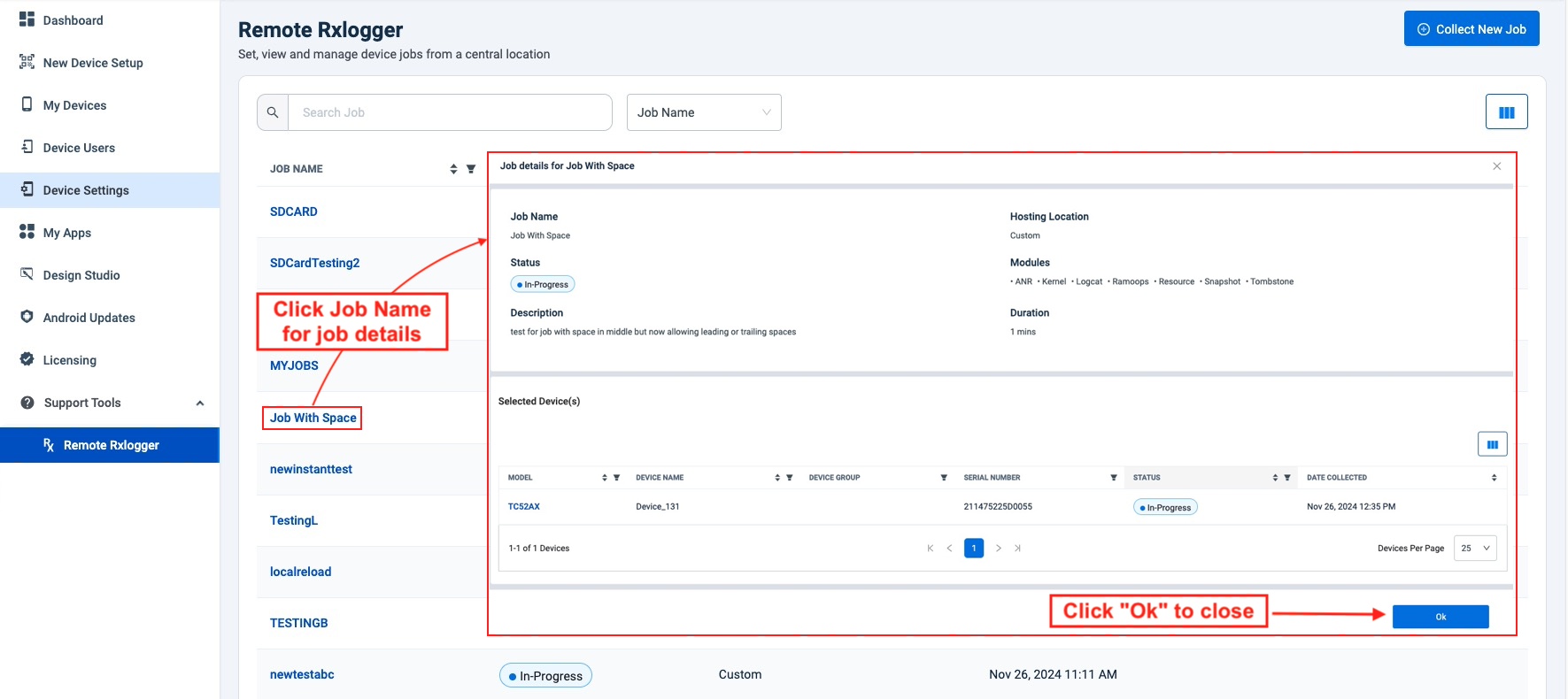Filter the Serial Number column

click(1113, 478)
